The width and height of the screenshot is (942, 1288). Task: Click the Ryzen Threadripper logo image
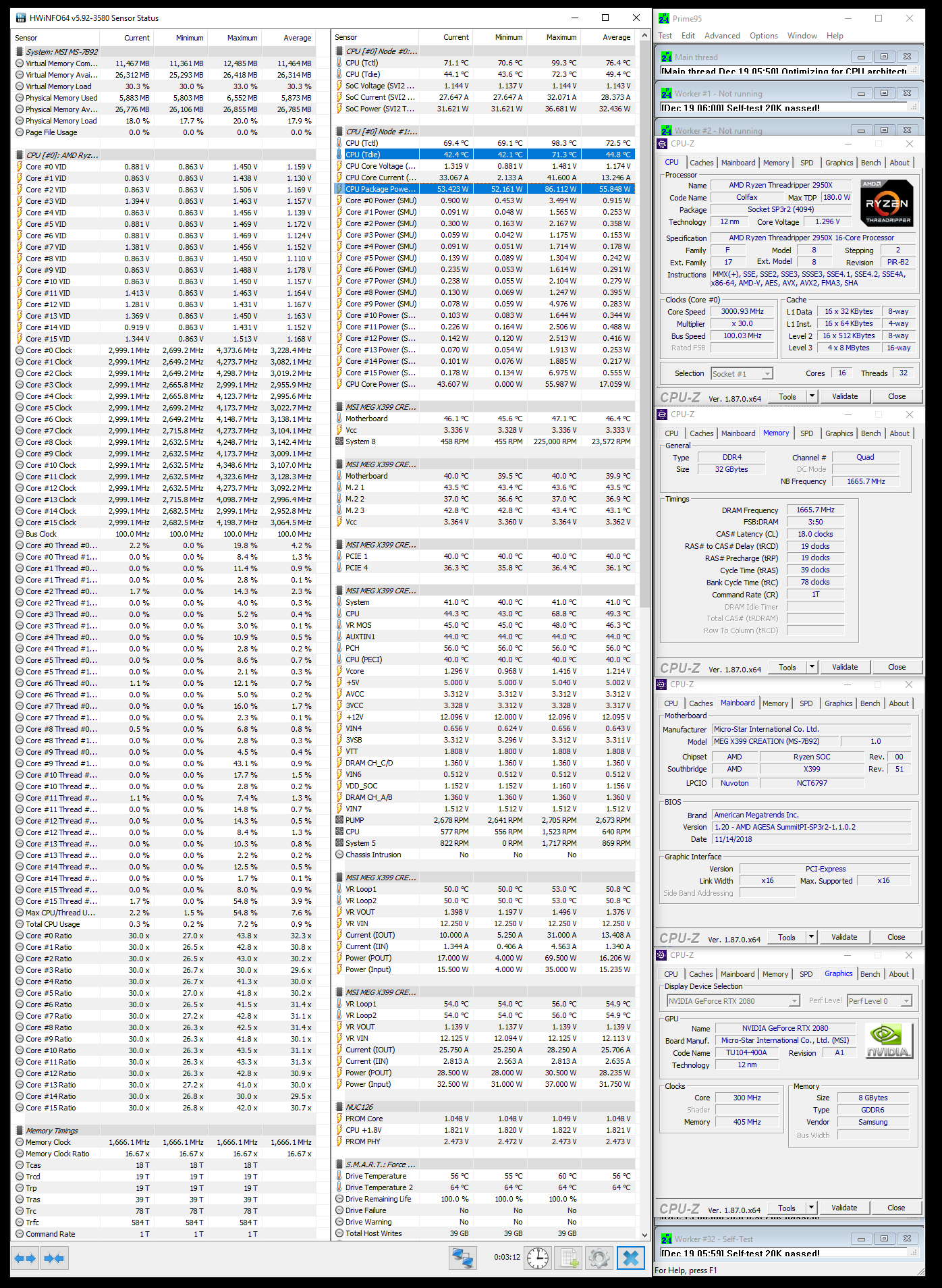887,203
